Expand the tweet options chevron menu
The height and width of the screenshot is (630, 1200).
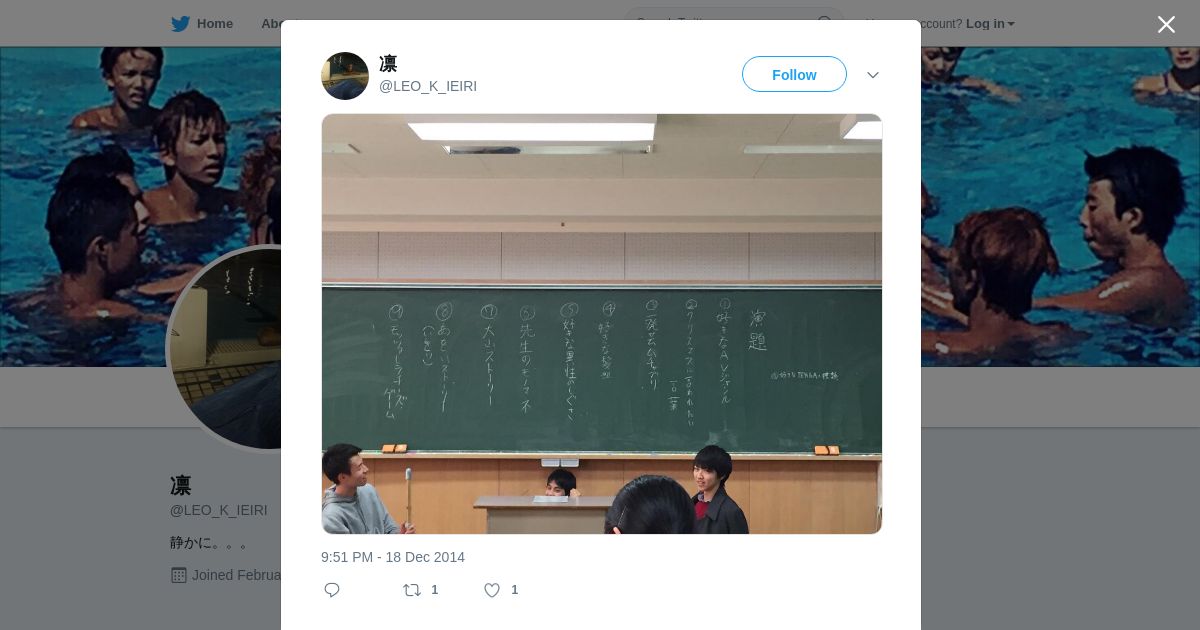[x=873, y=75]
